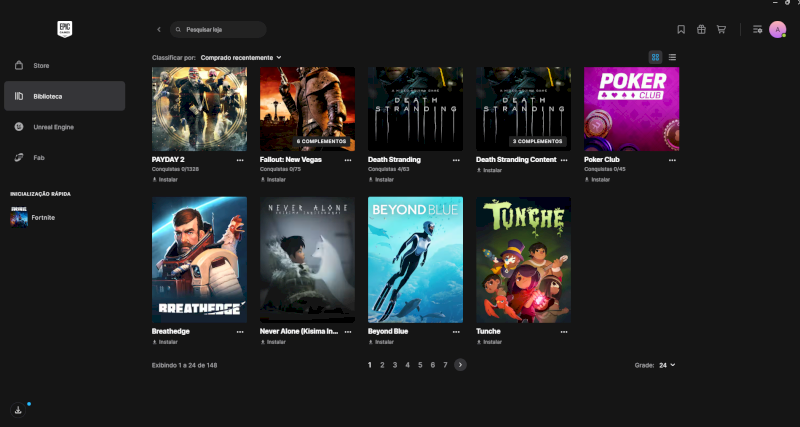Click Instalar under Beyond Blue
Image resolution: width=800 pixels, height=427 pixels.
(x=381, y=342)
